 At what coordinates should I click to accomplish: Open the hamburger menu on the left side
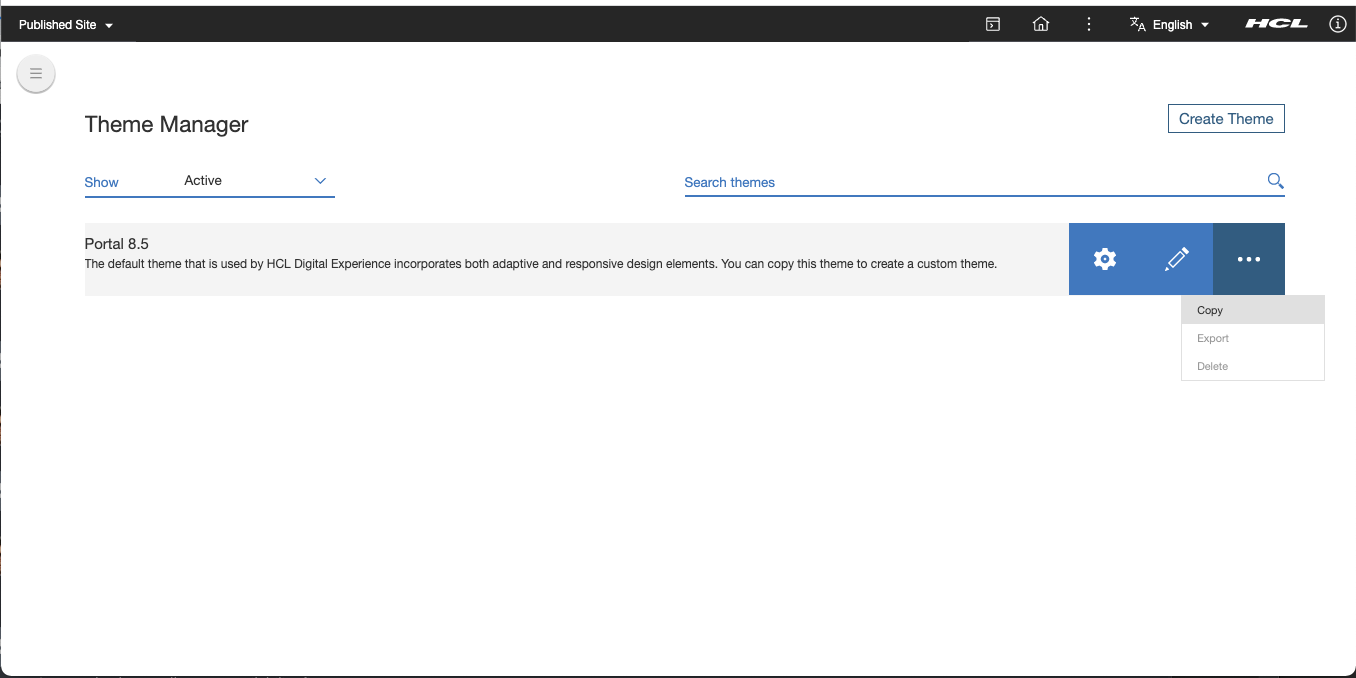pos(35,73)
